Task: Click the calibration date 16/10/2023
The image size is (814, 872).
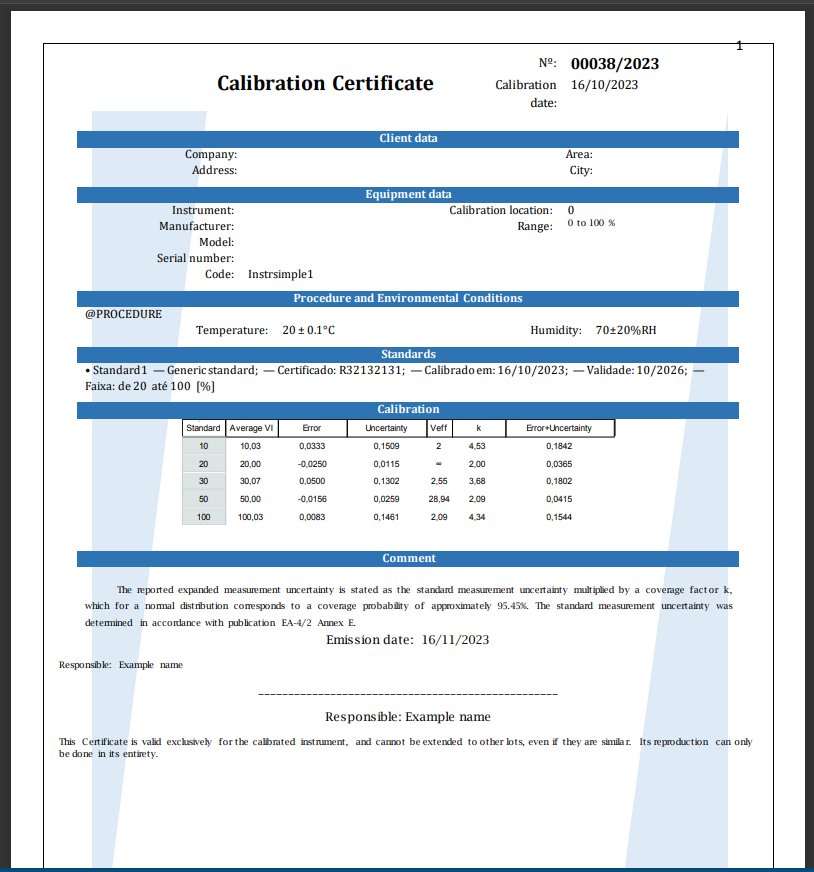Action: 604,85
